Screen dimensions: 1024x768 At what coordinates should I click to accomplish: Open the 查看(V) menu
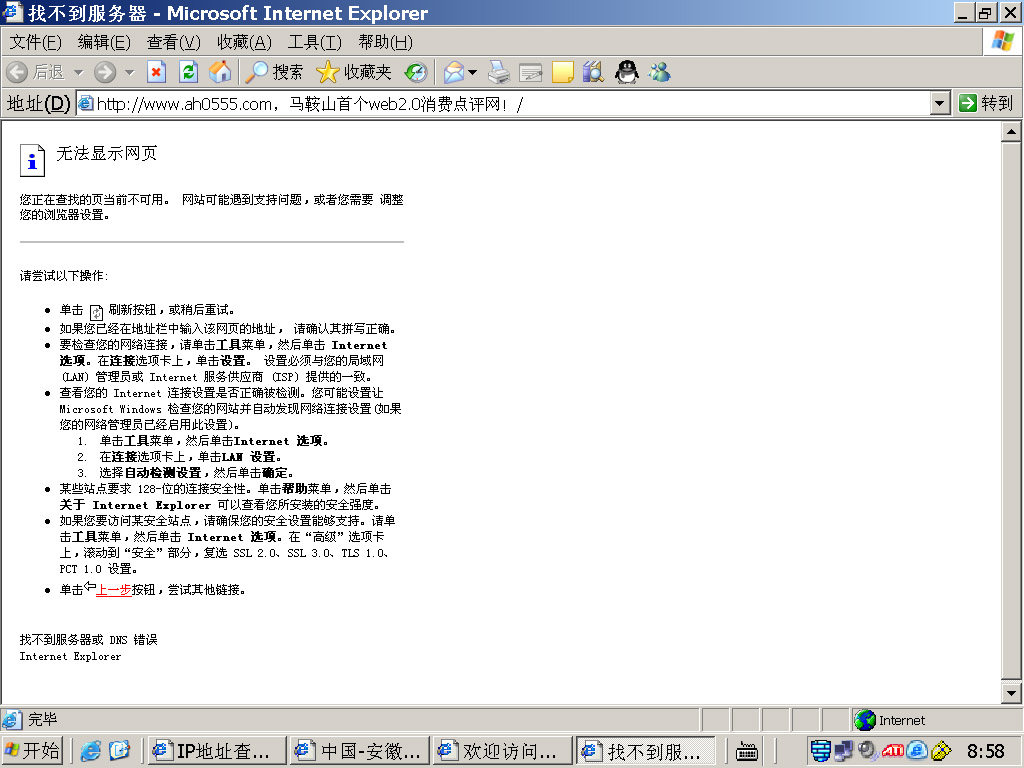tap(174, 42)
